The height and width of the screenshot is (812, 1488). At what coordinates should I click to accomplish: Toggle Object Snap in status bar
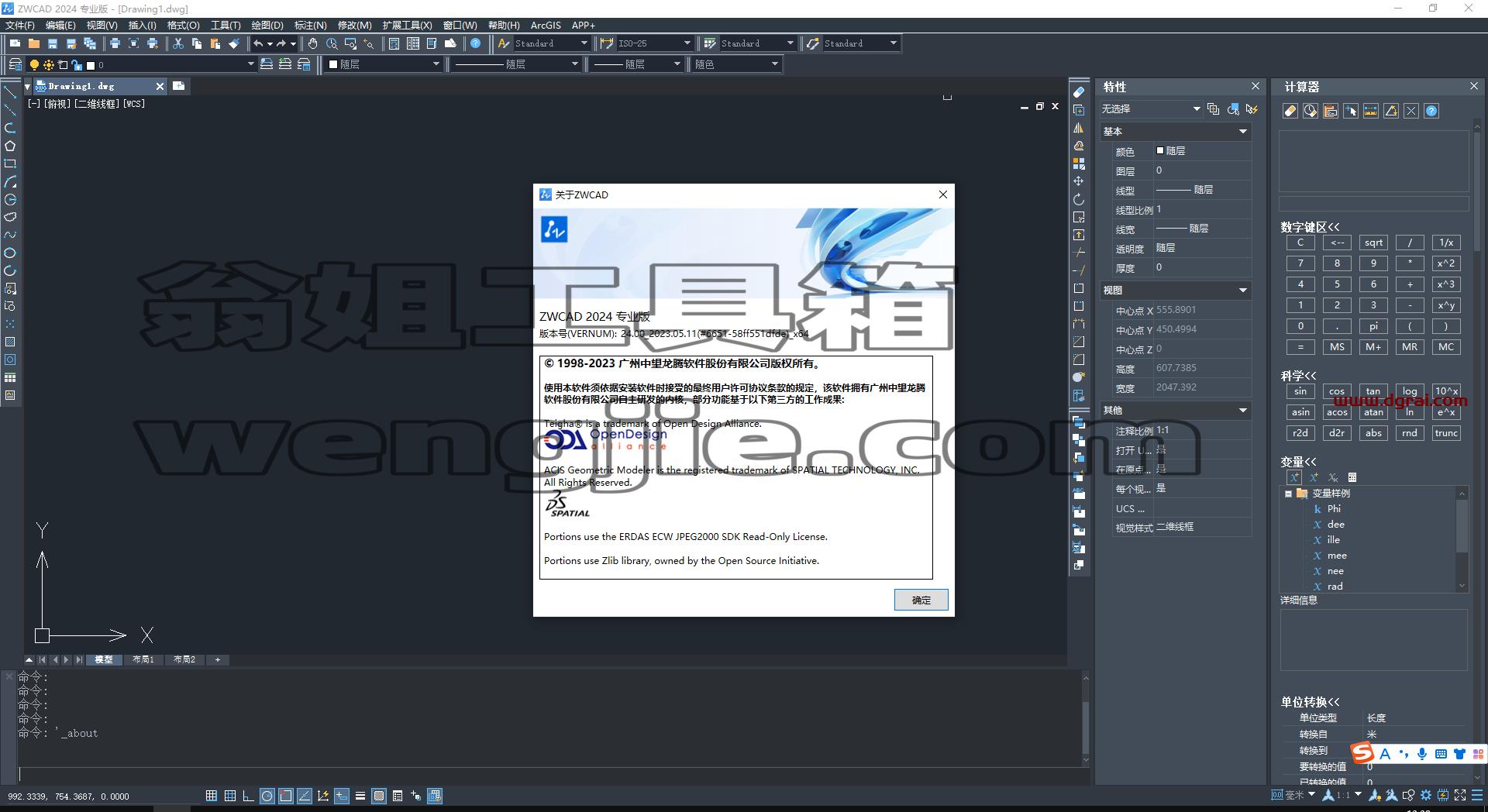(x=286, y=796)
